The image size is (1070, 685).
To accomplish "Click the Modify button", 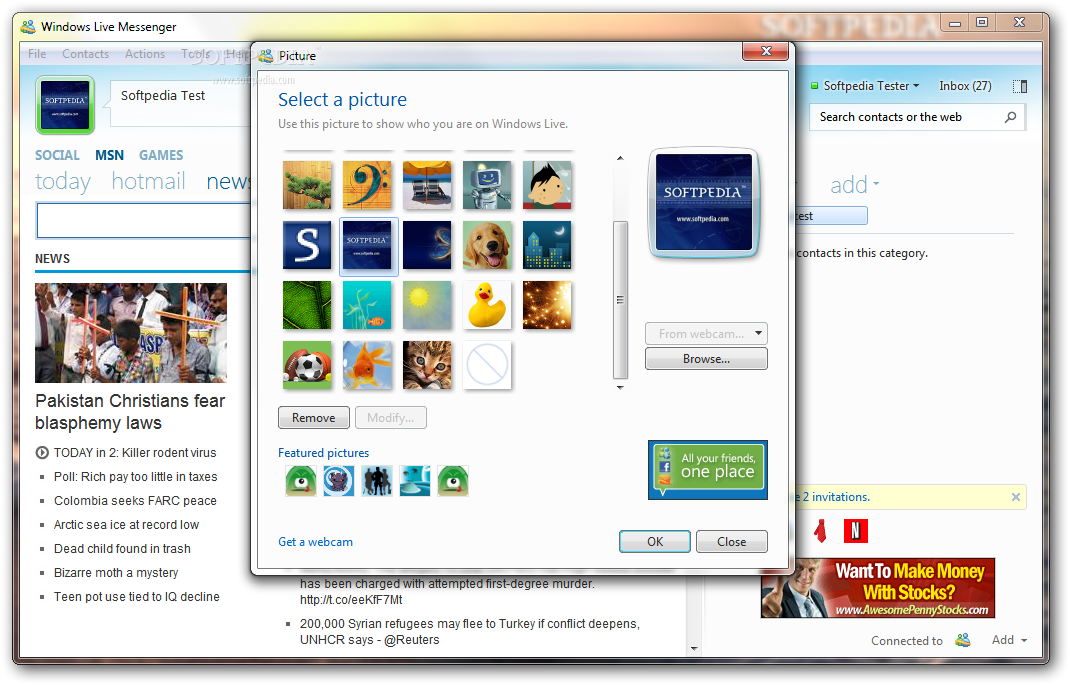I will [x=390, y=418].
